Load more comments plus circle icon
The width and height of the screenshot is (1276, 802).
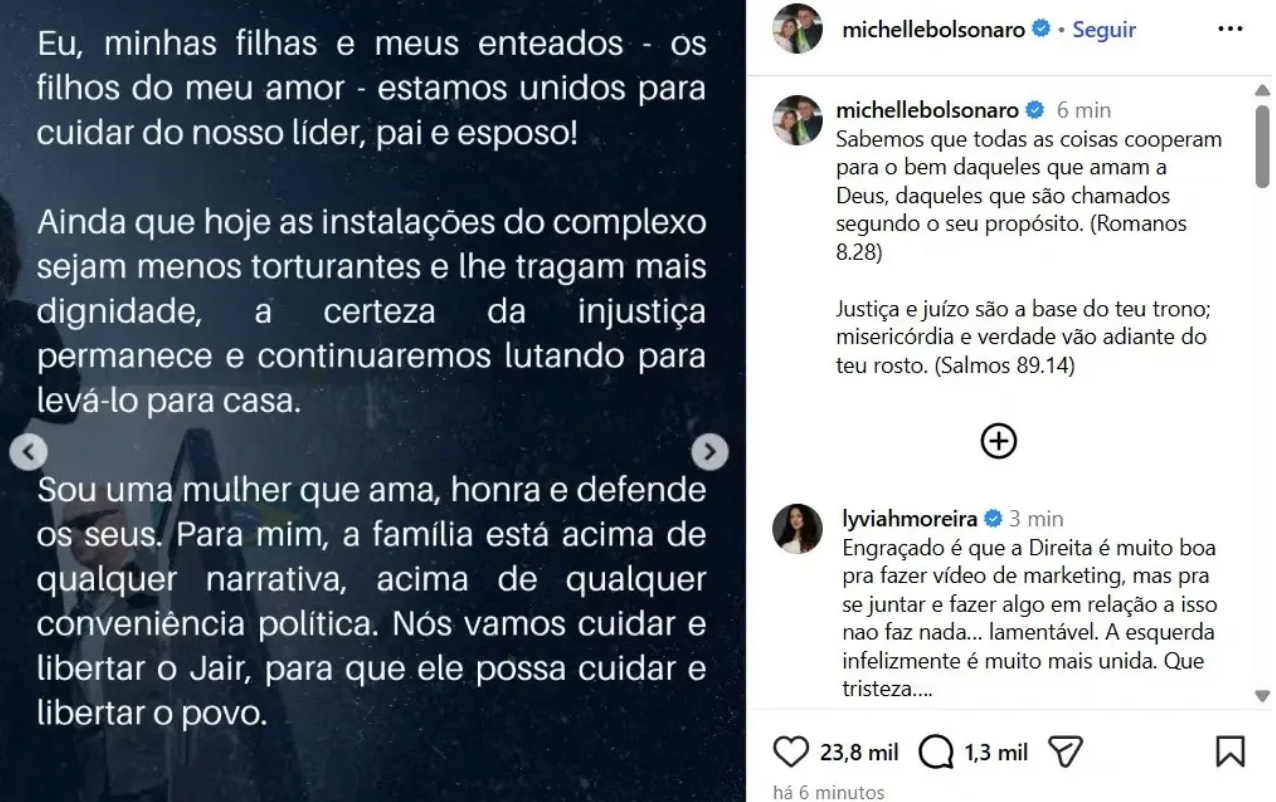(x=998, y=441)
